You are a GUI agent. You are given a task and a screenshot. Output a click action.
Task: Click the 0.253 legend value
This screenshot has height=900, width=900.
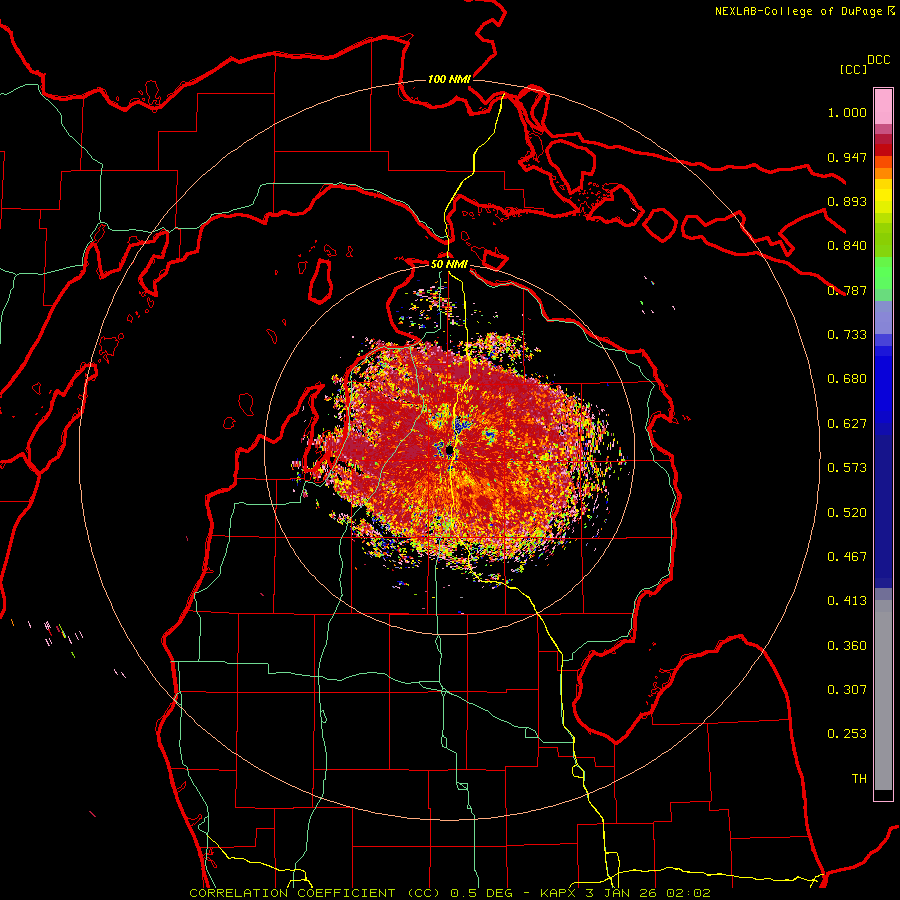pos(847,734)
